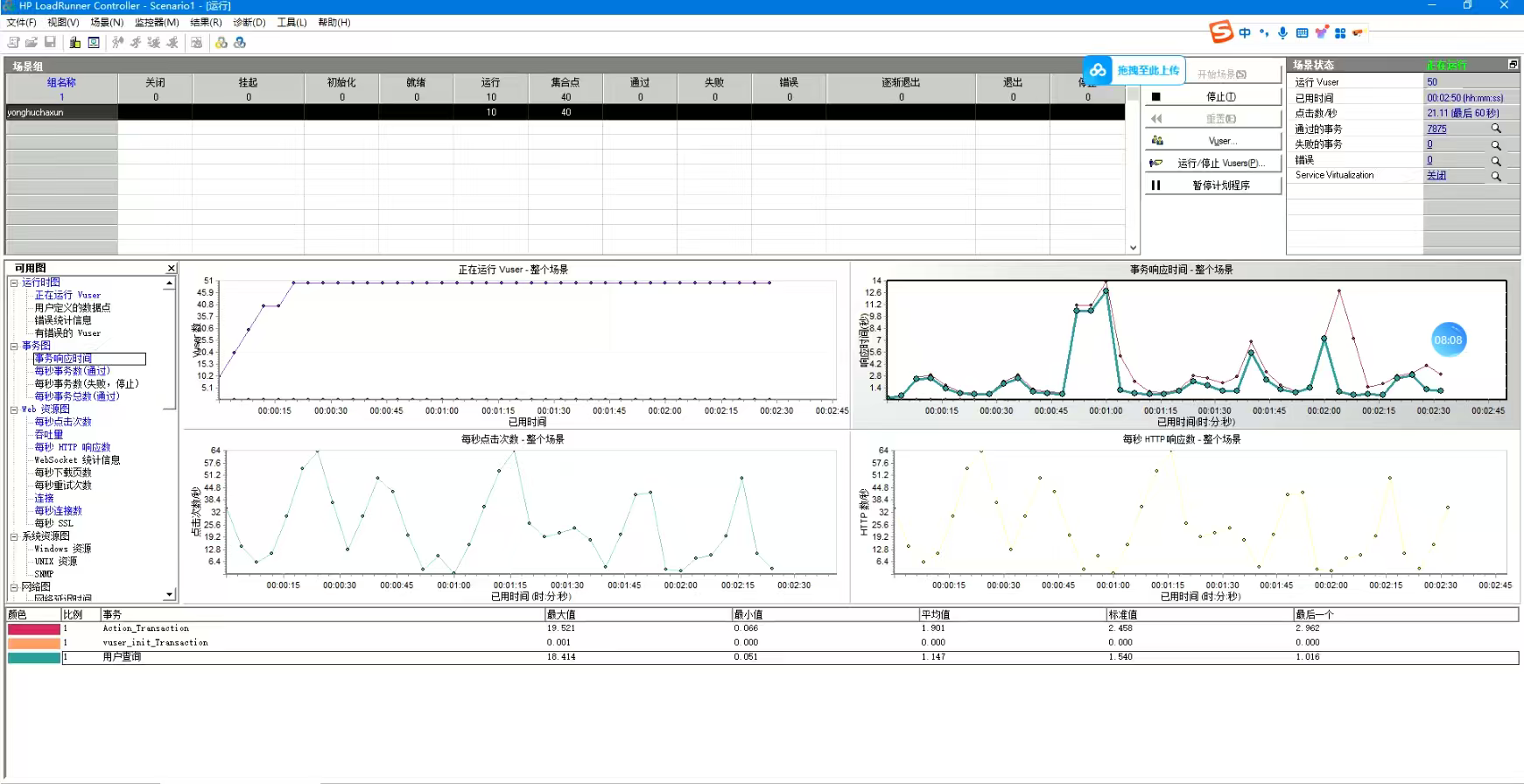Screen dimensions: 1524x784
Task: Click the 关闭 Service Virtualization link
Action: pos(1436,176)
